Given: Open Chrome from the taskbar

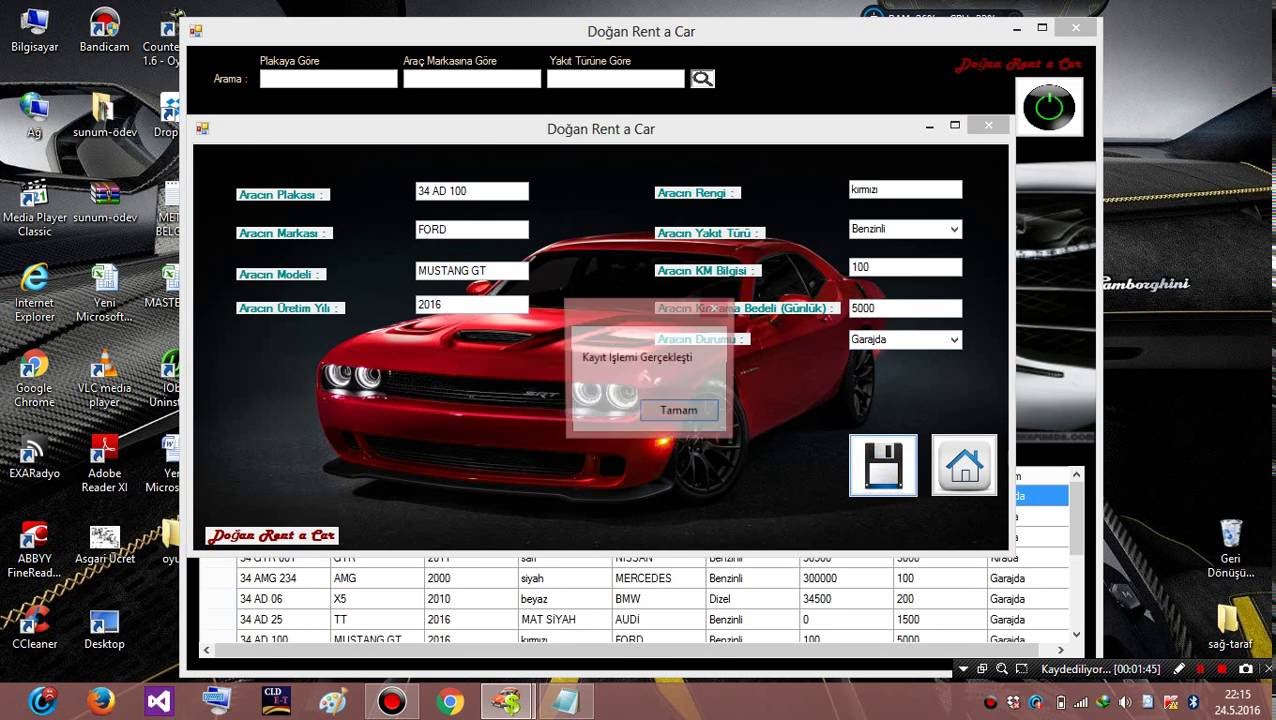Looking at the screenshot, I should [x=450, y=702].
